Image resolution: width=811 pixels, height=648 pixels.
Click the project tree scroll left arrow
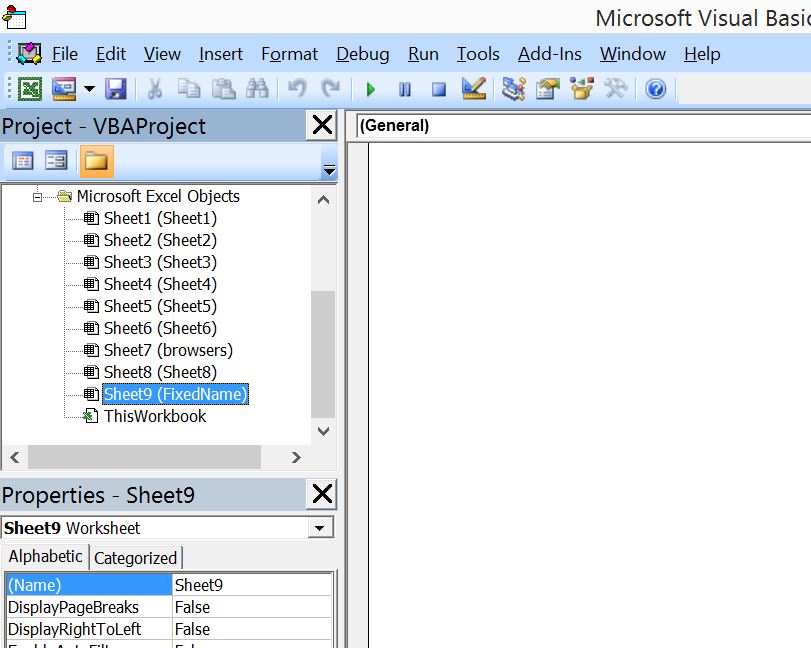click(15, 457)
